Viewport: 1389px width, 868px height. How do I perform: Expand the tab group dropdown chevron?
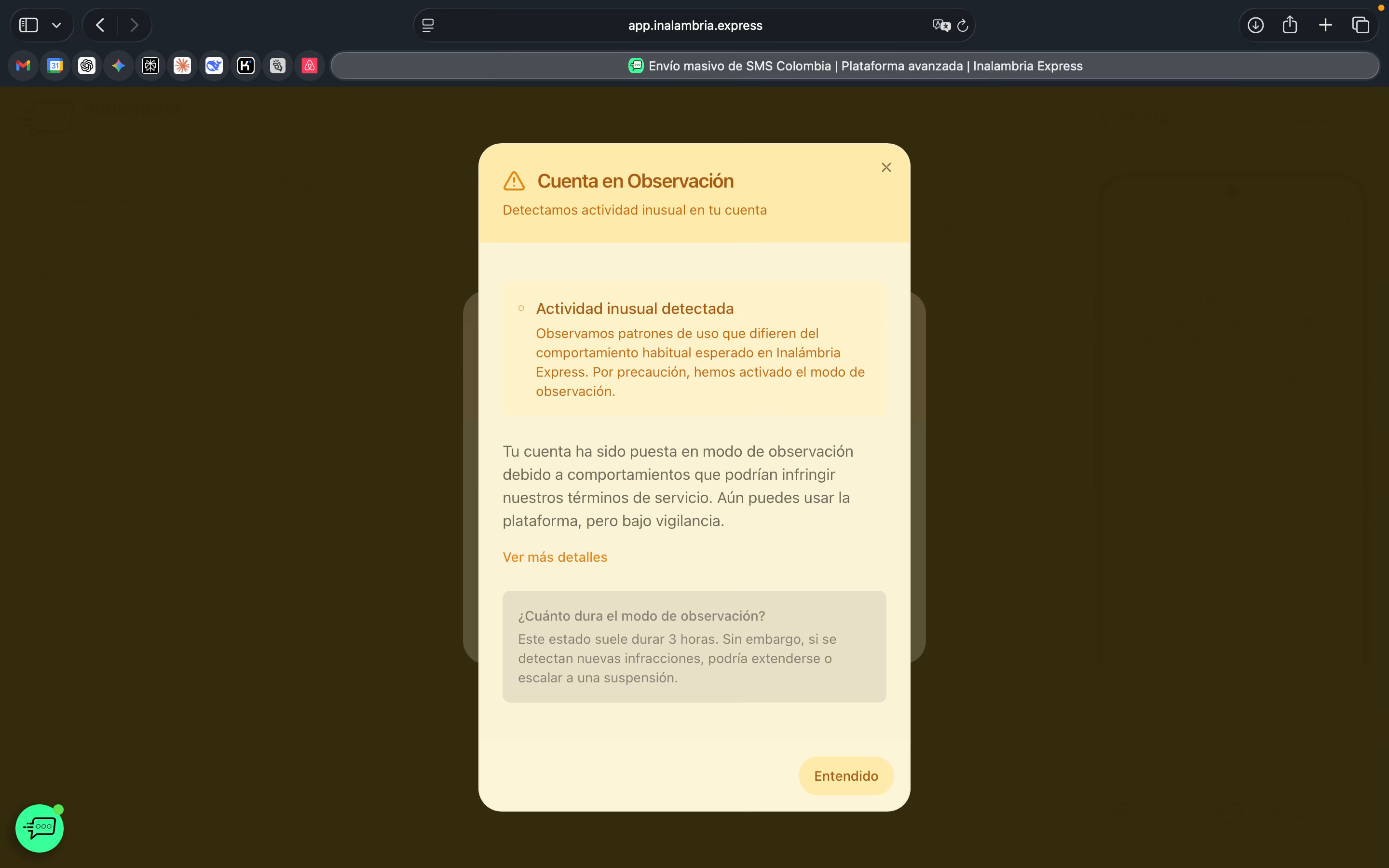pyautogui.click(x=56, y=25)
